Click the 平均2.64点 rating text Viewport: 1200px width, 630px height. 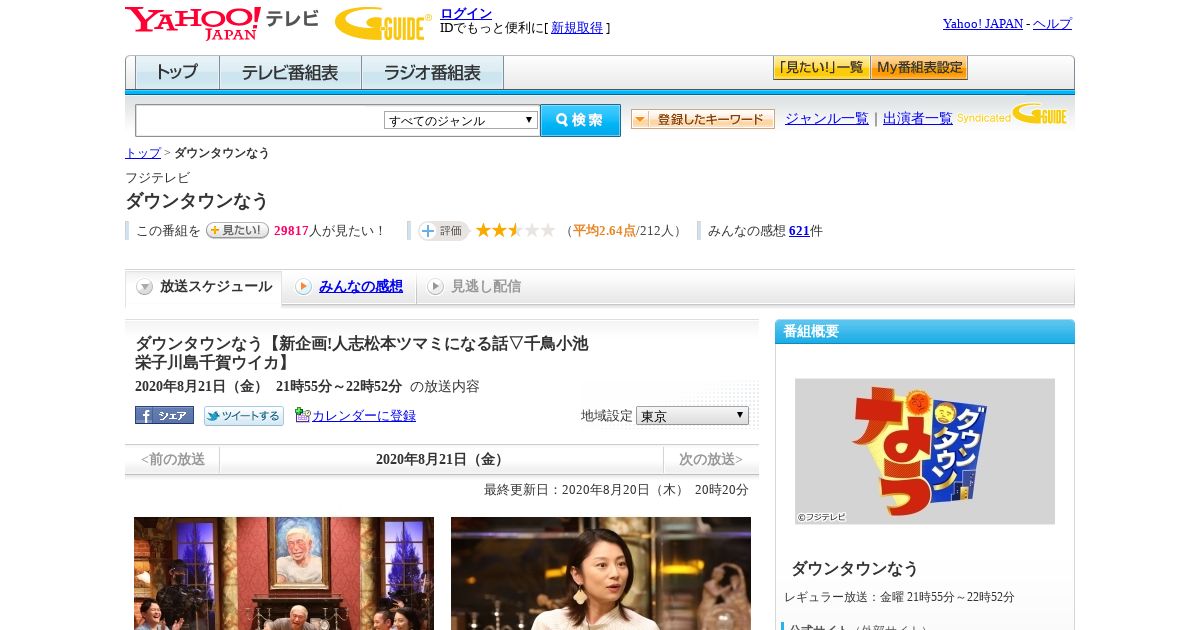coord(604,231)
